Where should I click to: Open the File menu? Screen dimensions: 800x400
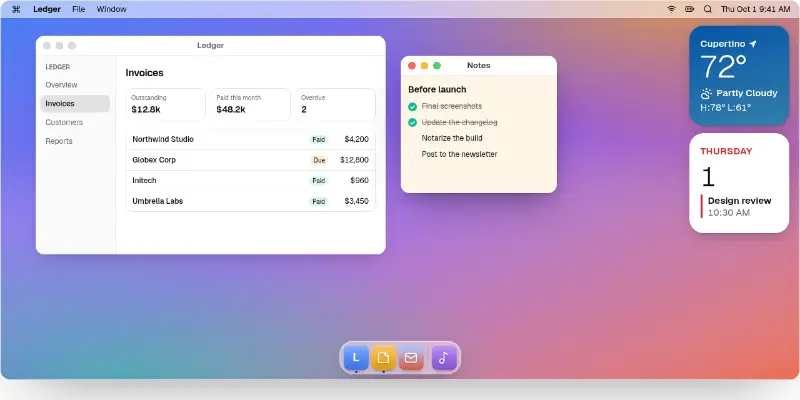pyautogui.click(x=79, y=9)
